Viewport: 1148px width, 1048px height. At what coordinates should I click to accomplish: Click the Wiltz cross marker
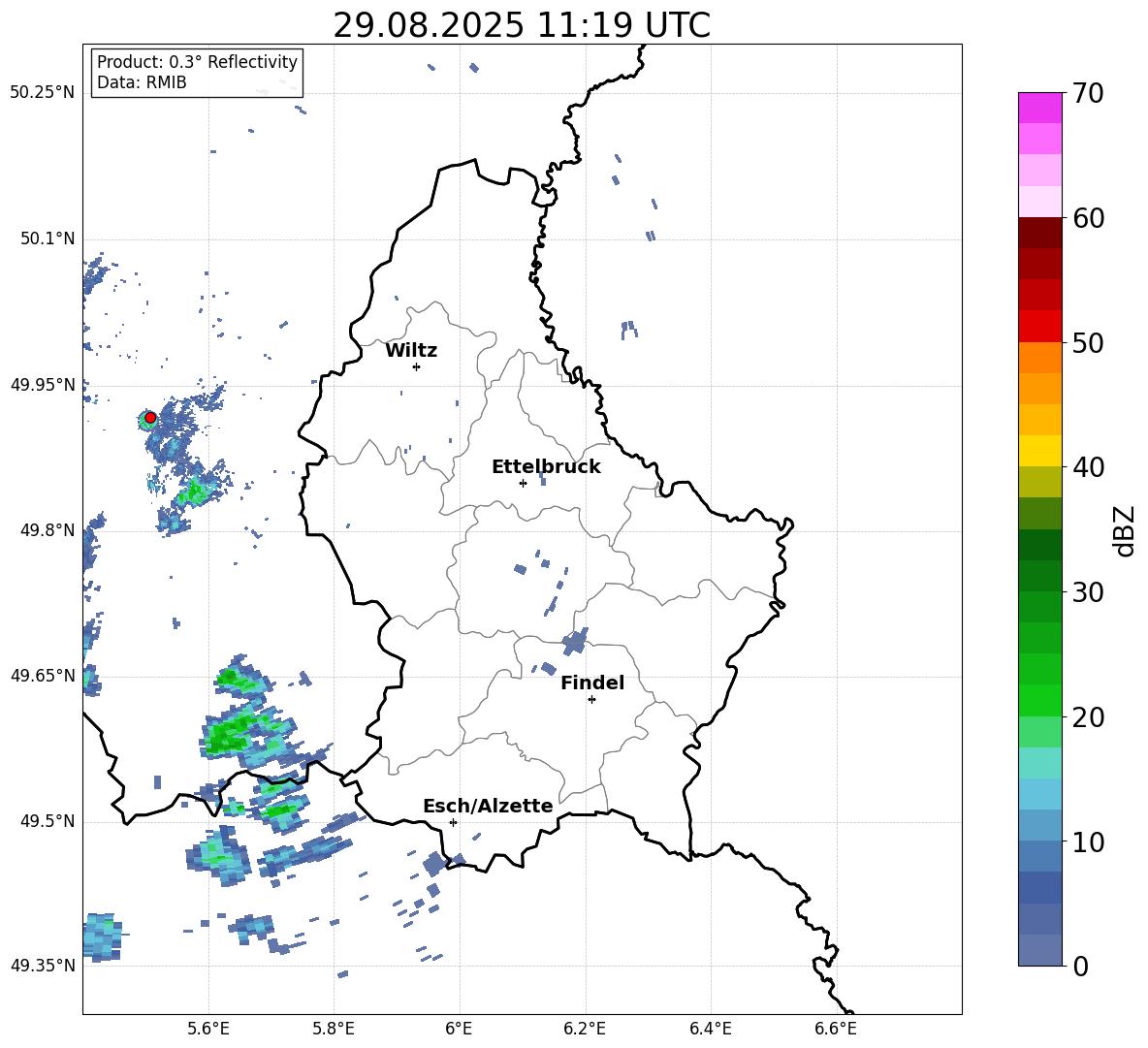[x=417, y=366]
